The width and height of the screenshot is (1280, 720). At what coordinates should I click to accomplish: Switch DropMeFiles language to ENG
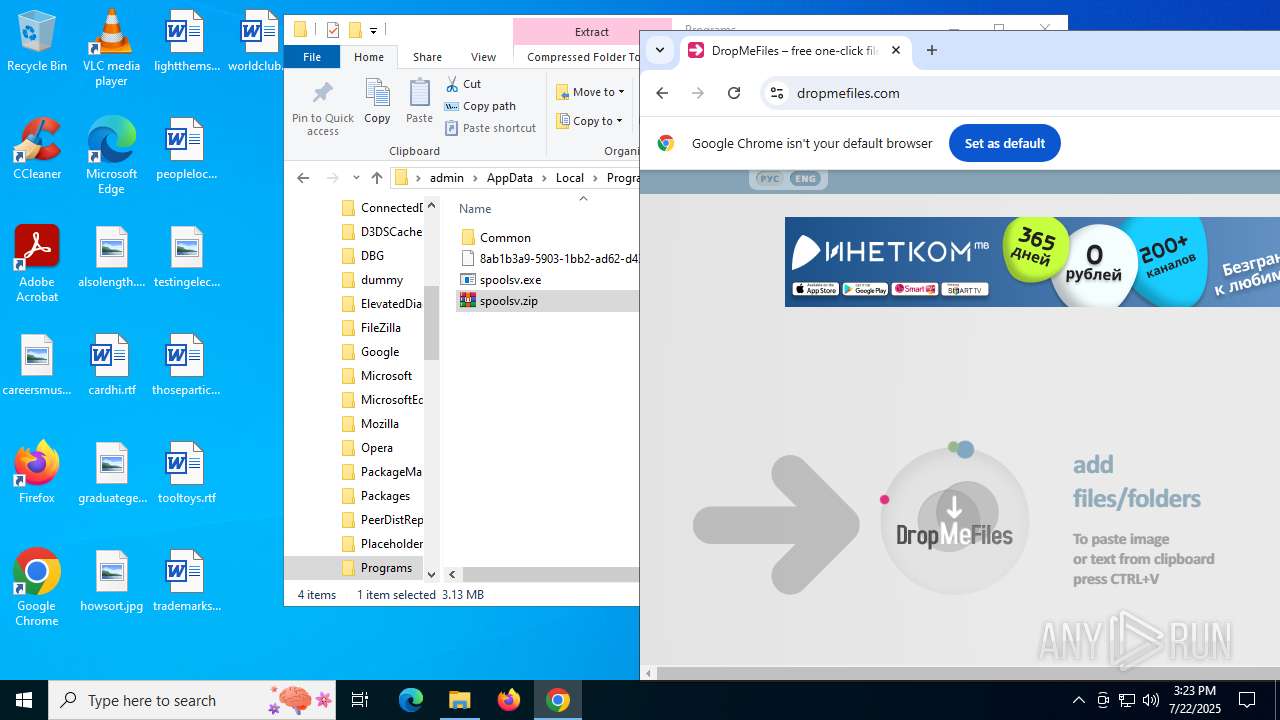[805, 179]
